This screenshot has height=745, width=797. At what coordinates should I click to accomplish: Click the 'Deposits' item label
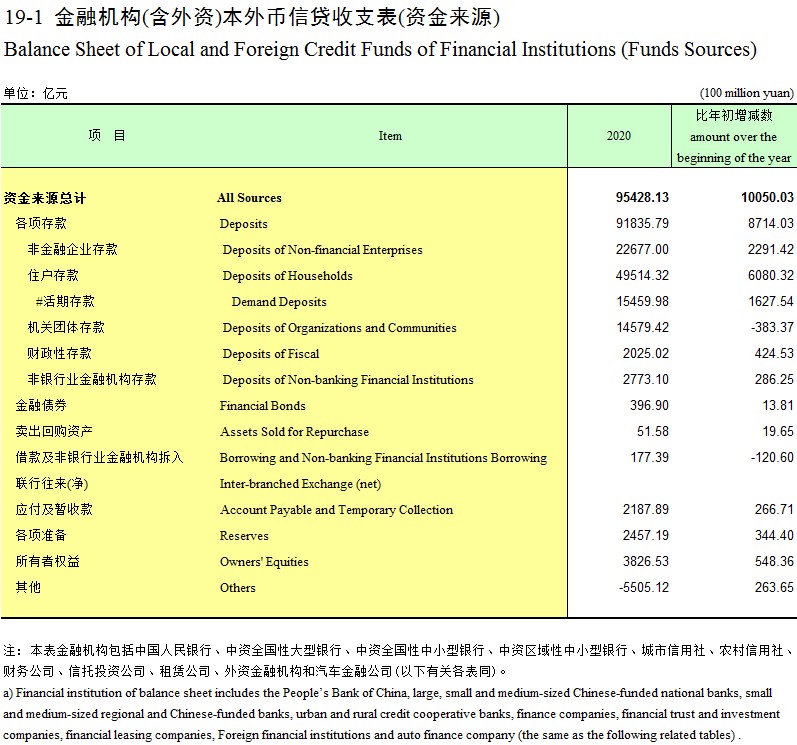click(243, 224)
